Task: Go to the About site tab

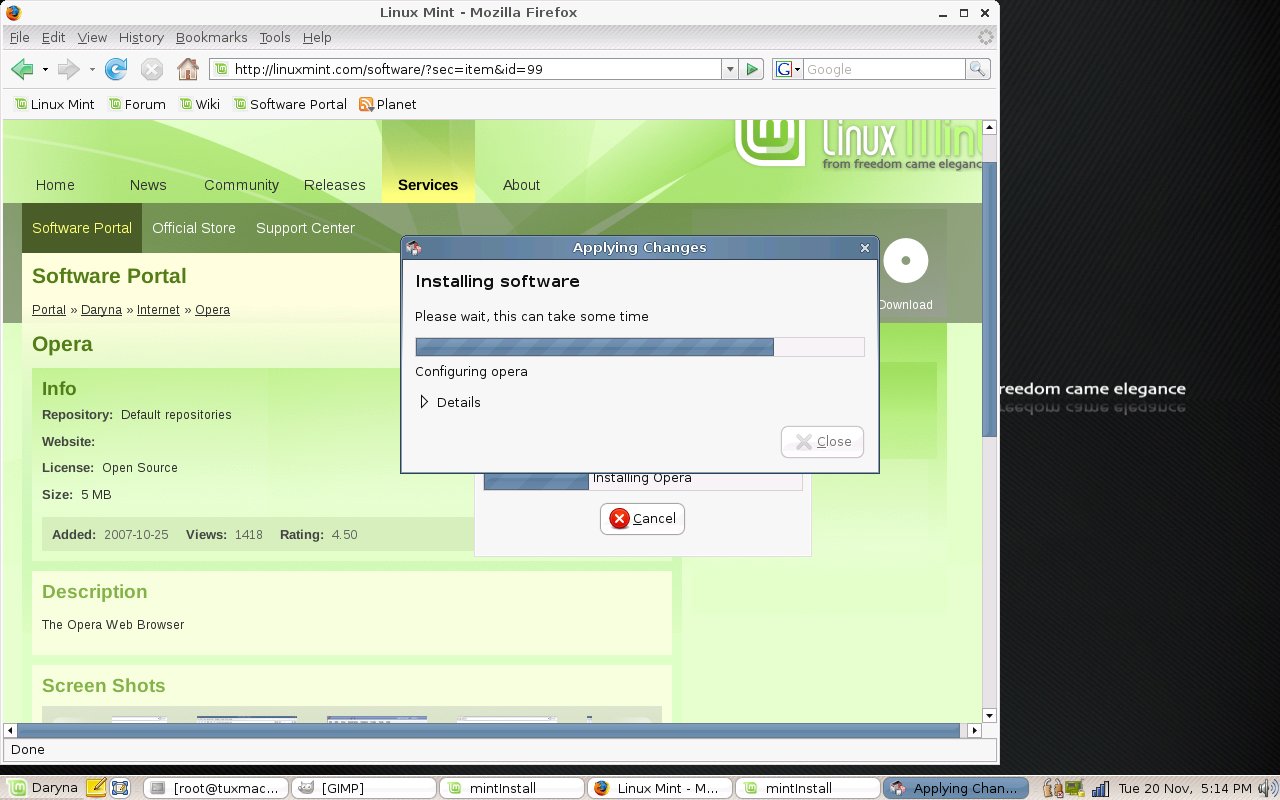Action: point(521,185)
